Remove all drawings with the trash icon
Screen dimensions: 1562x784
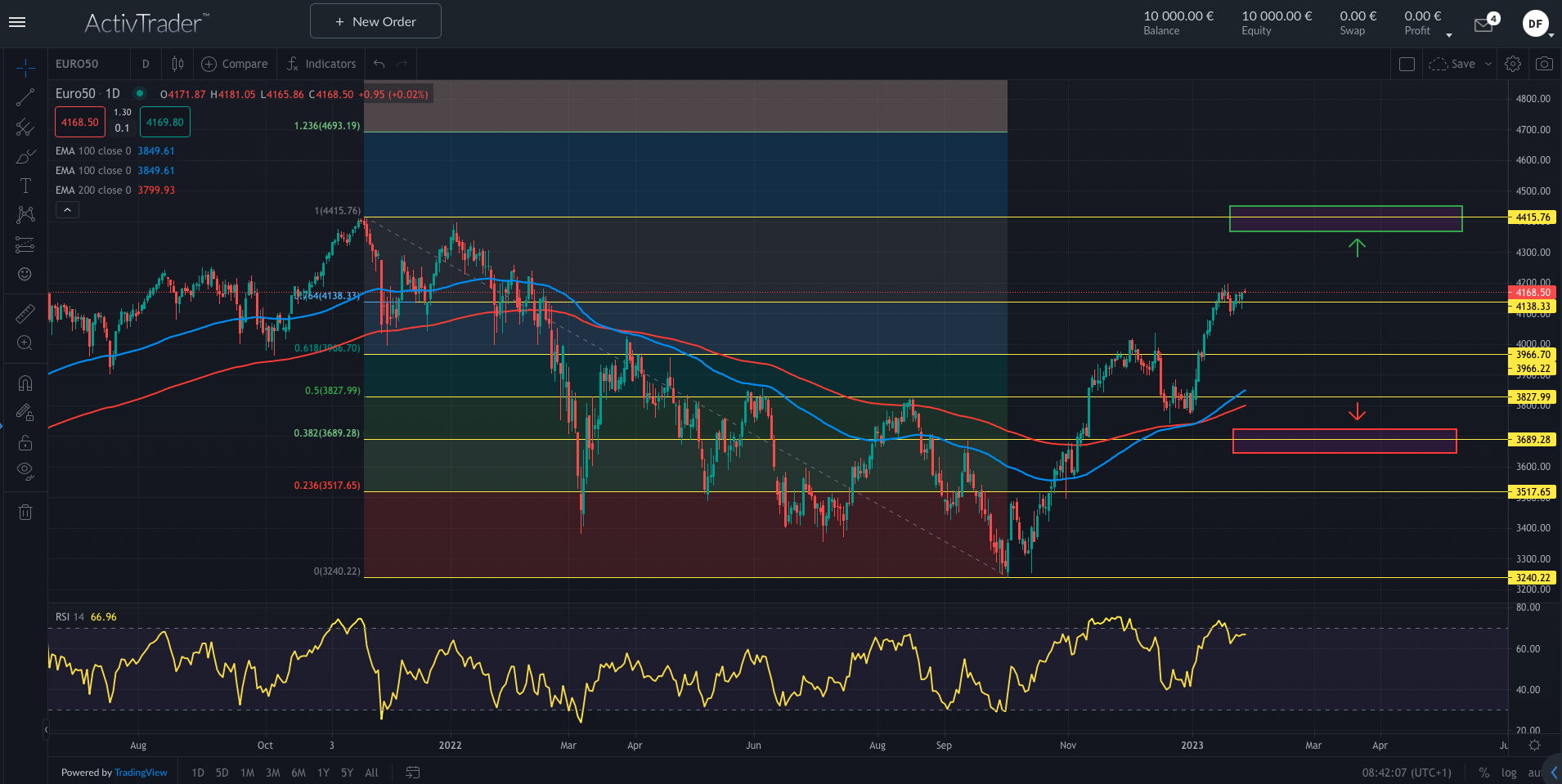coord(25,512)
